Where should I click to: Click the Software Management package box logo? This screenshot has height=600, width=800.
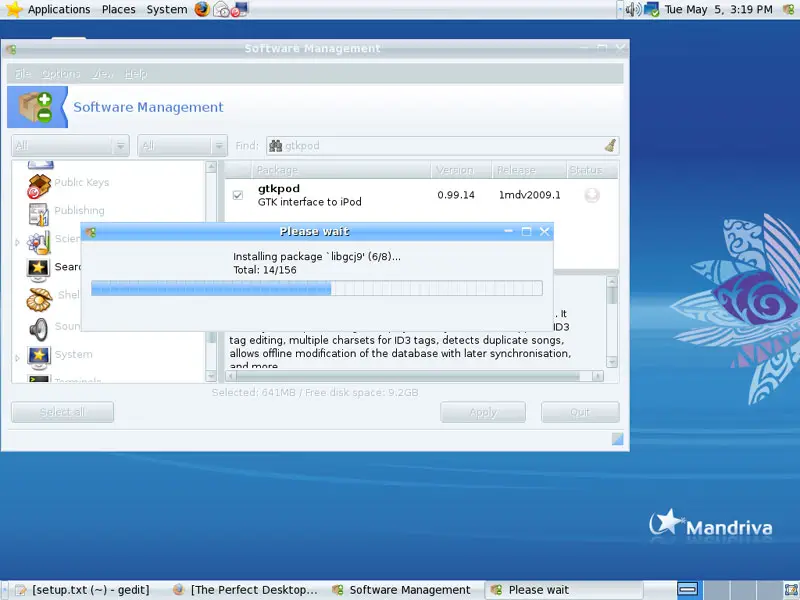click(36, 107)
